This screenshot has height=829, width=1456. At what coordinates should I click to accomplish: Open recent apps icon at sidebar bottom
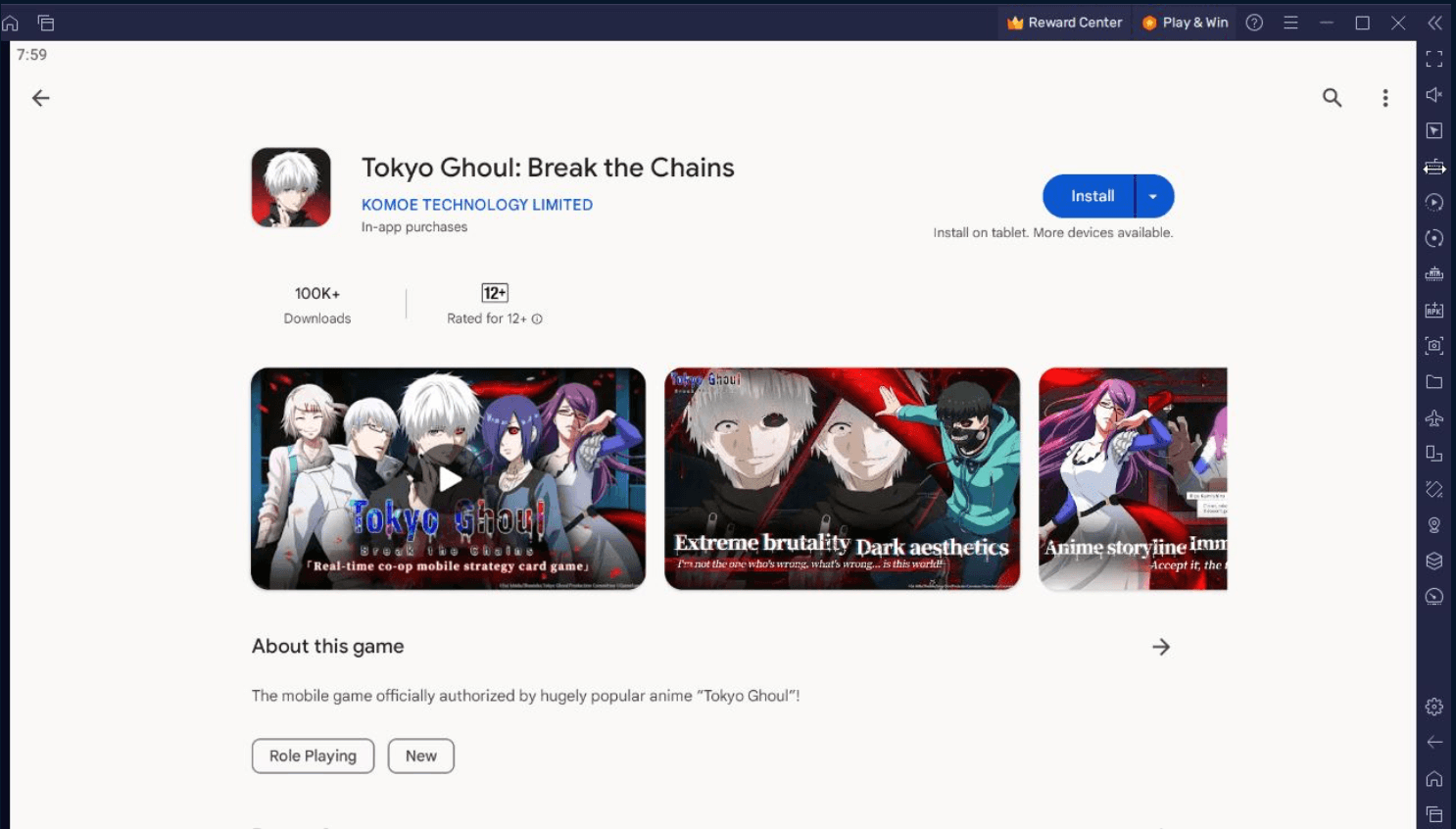tap(1434, 814)
